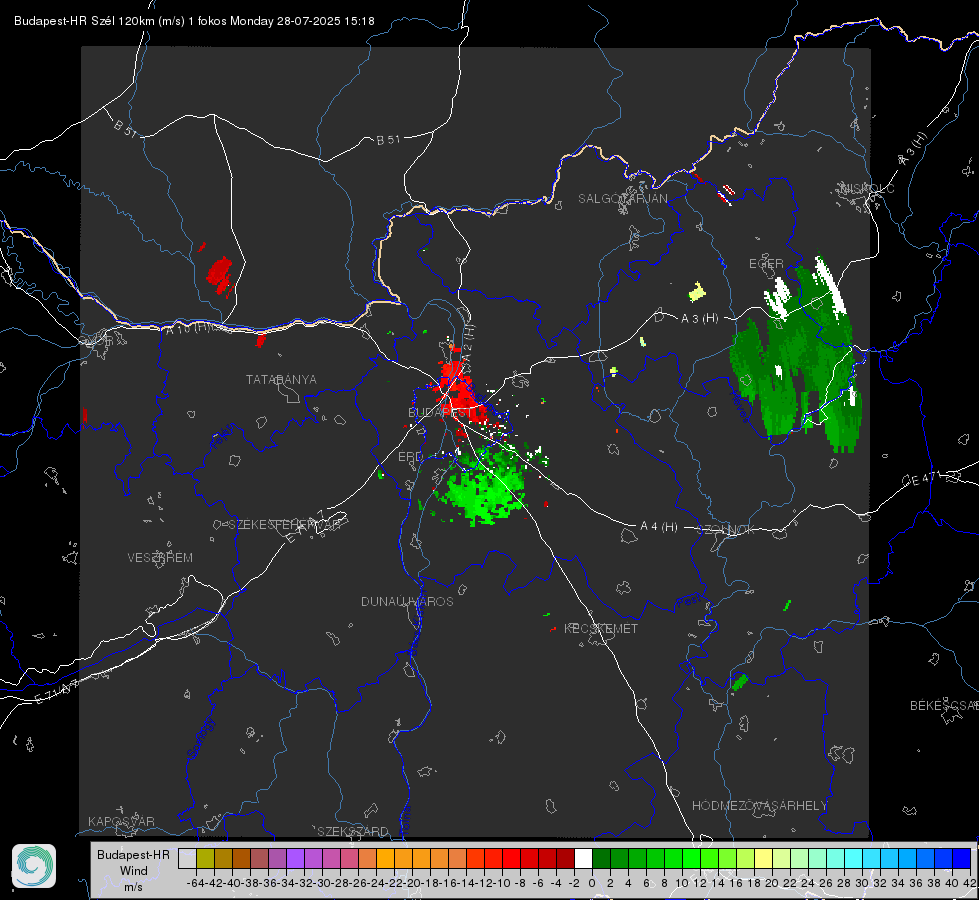Click the Budapest-HR Wind m/s legend caption
979x900 pixels.
point(134,870)
